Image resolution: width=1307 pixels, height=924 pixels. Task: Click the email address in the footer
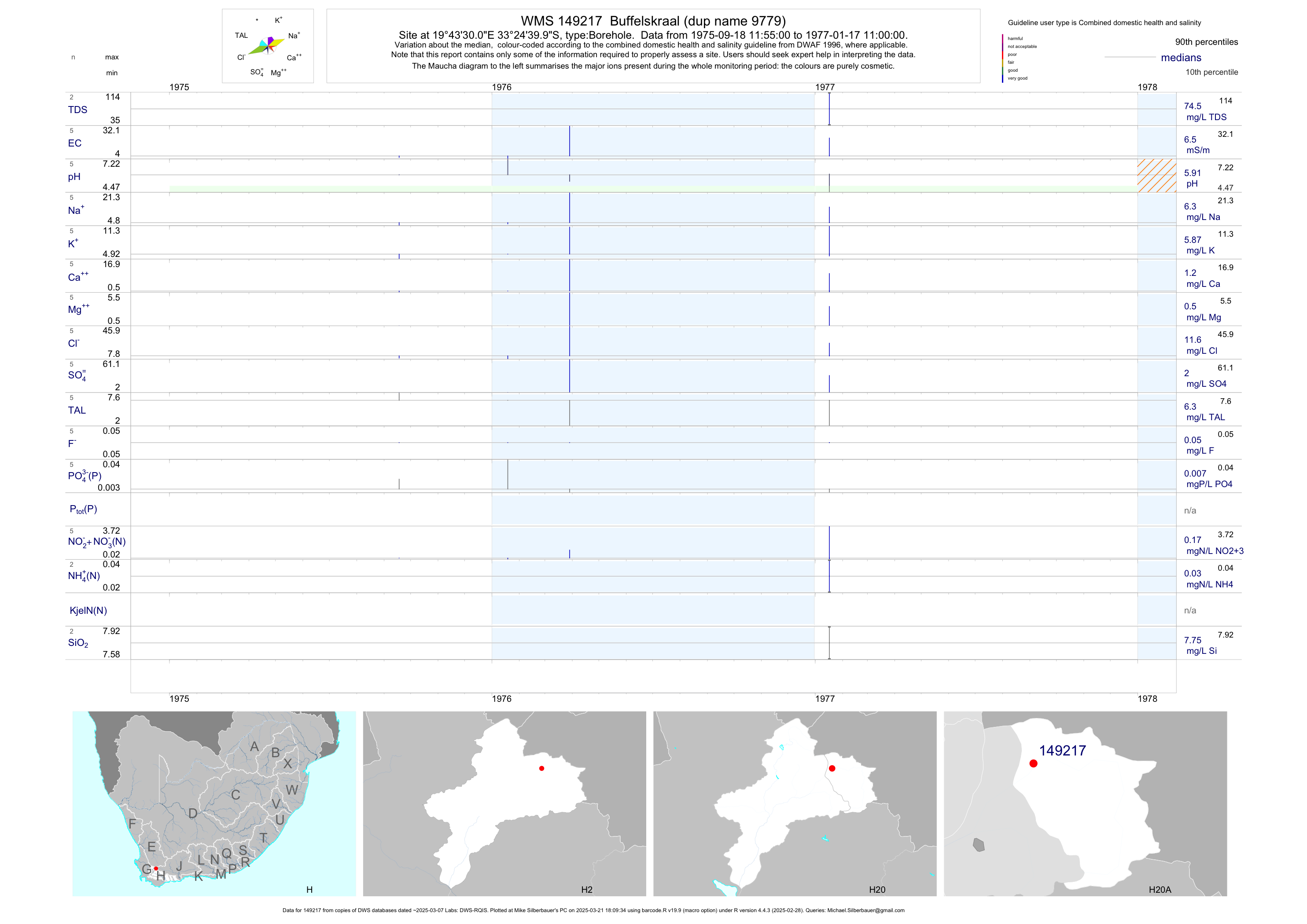(865, 910)
